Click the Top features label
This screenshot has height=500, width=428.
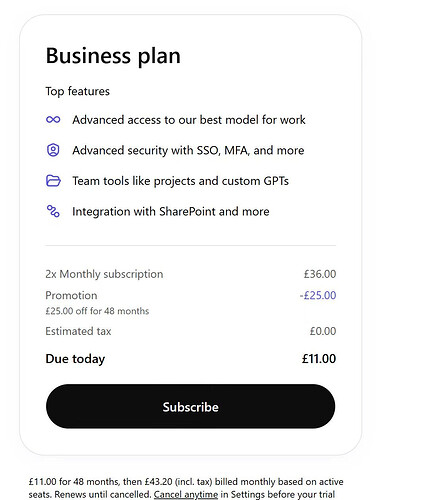pyautogui.click(x=77, y=91)
